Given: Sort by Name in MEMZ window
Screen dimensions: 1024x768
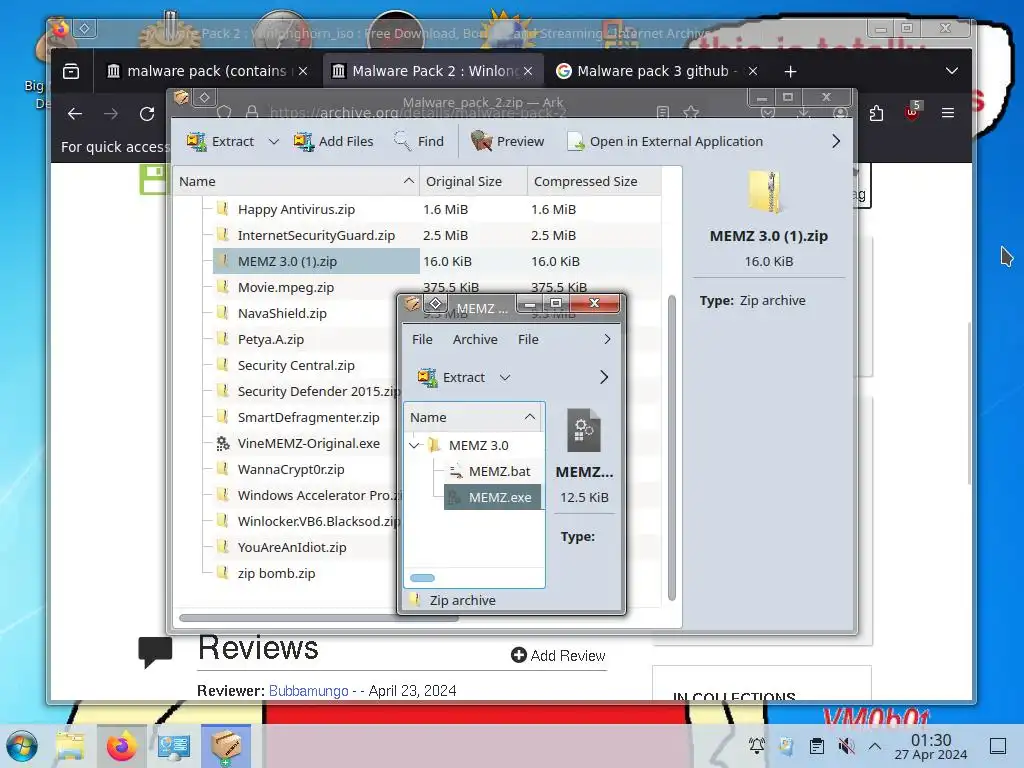Looking at the screenshot, I should click(x=473, y=417).
